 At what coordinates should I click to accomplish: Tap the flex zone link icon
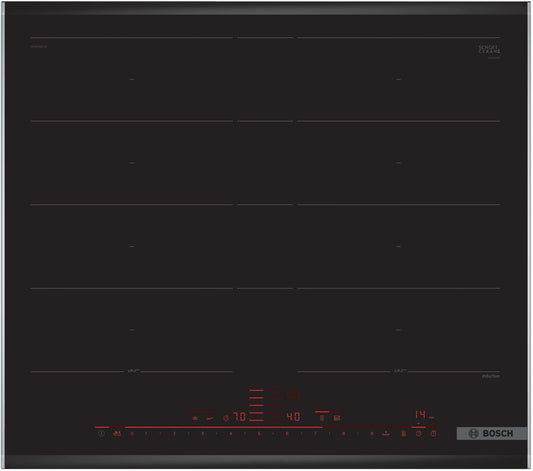point(322,418)
